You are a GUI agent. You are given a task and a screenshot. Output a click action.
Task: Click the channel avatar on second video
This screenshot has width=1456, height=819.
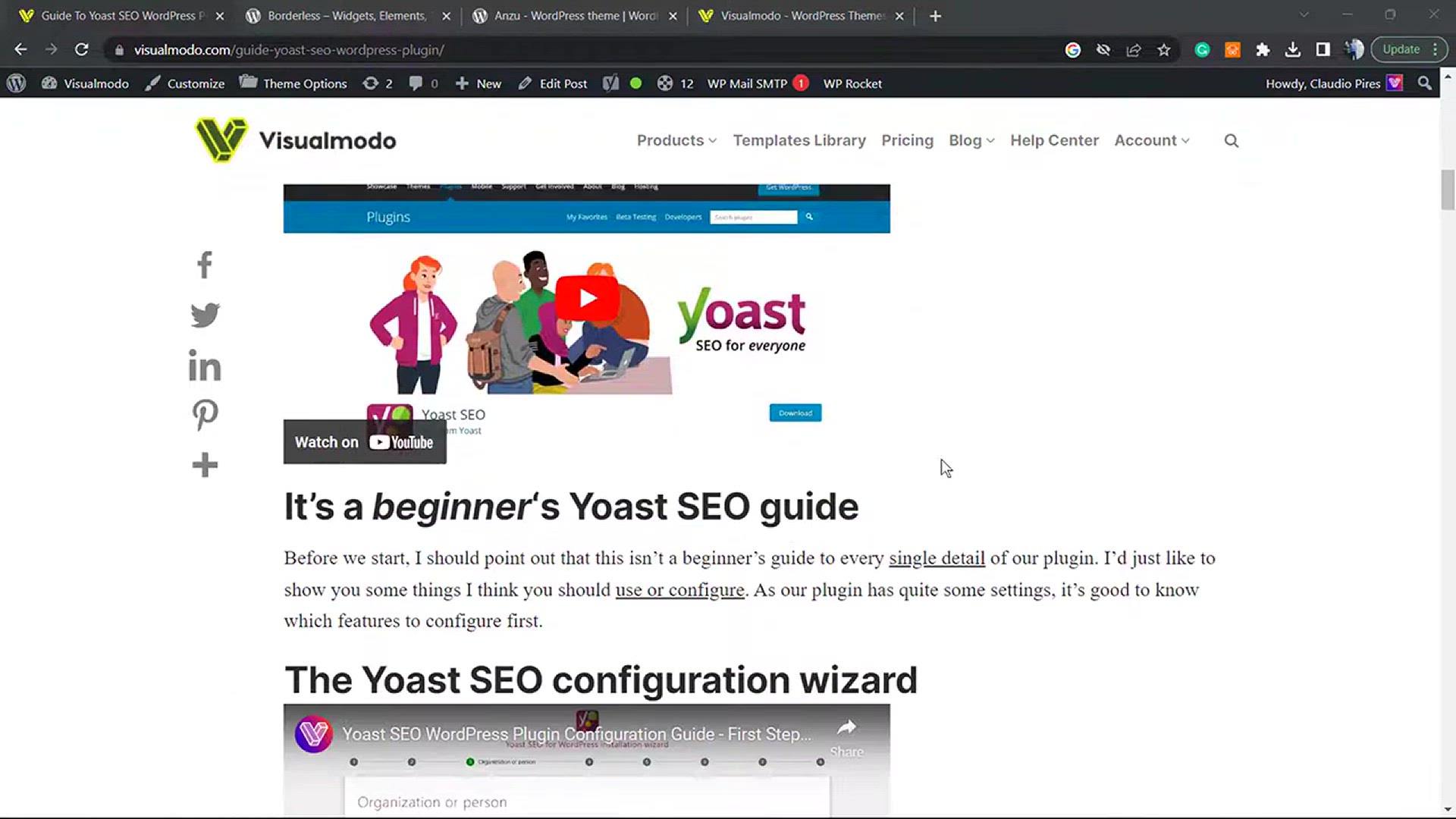313,734
